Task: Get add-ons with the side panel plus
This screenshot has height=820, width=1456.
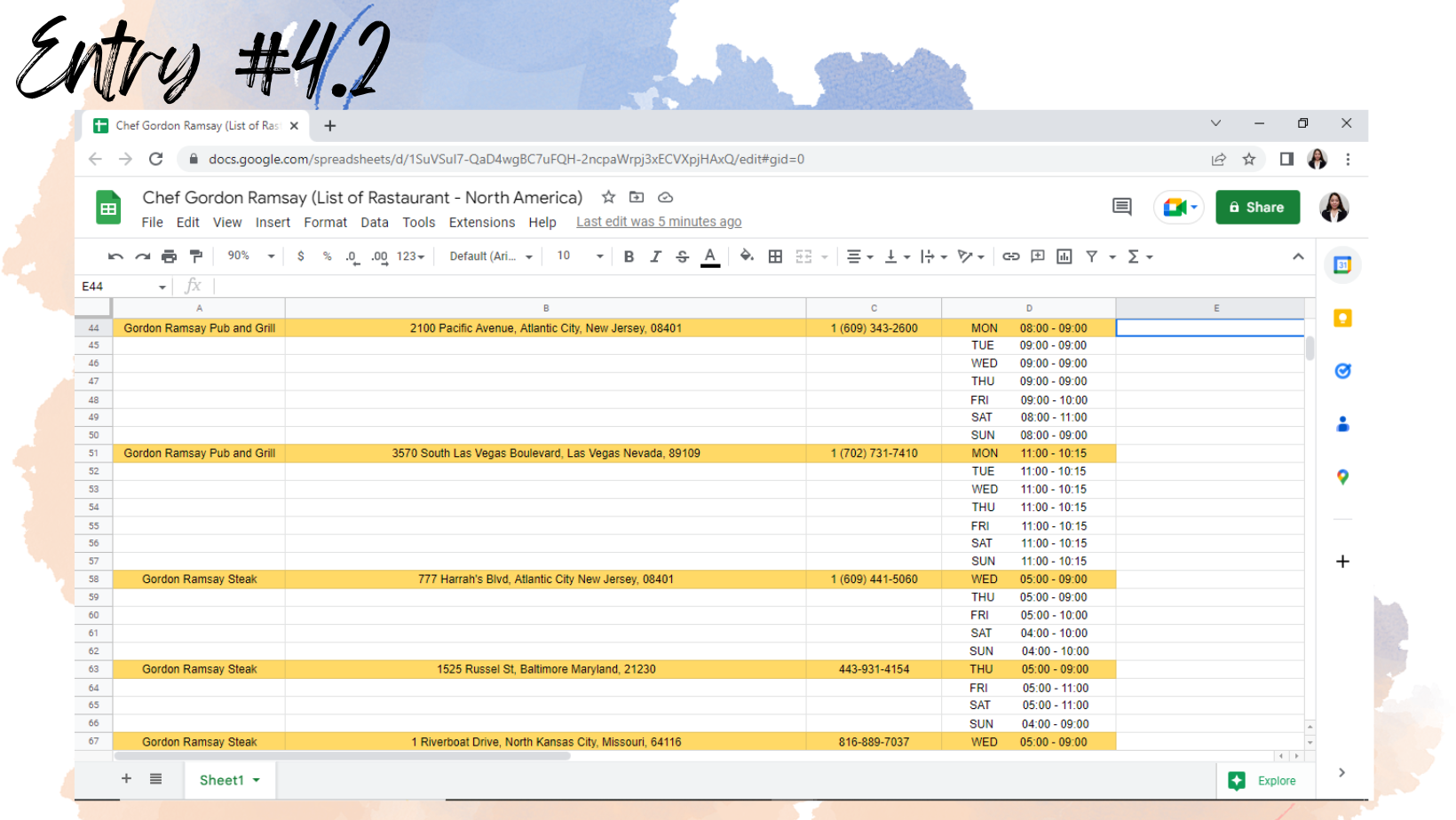Action: (1342, 561)
